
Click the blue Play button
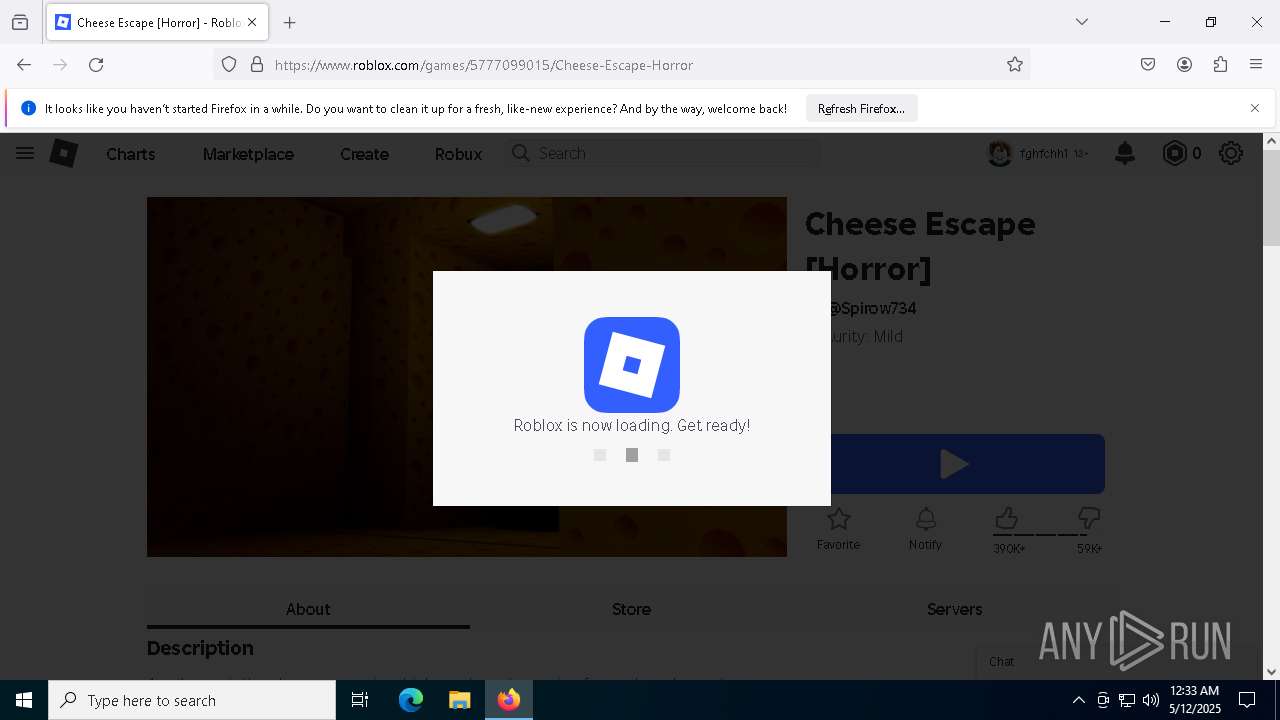955,464
